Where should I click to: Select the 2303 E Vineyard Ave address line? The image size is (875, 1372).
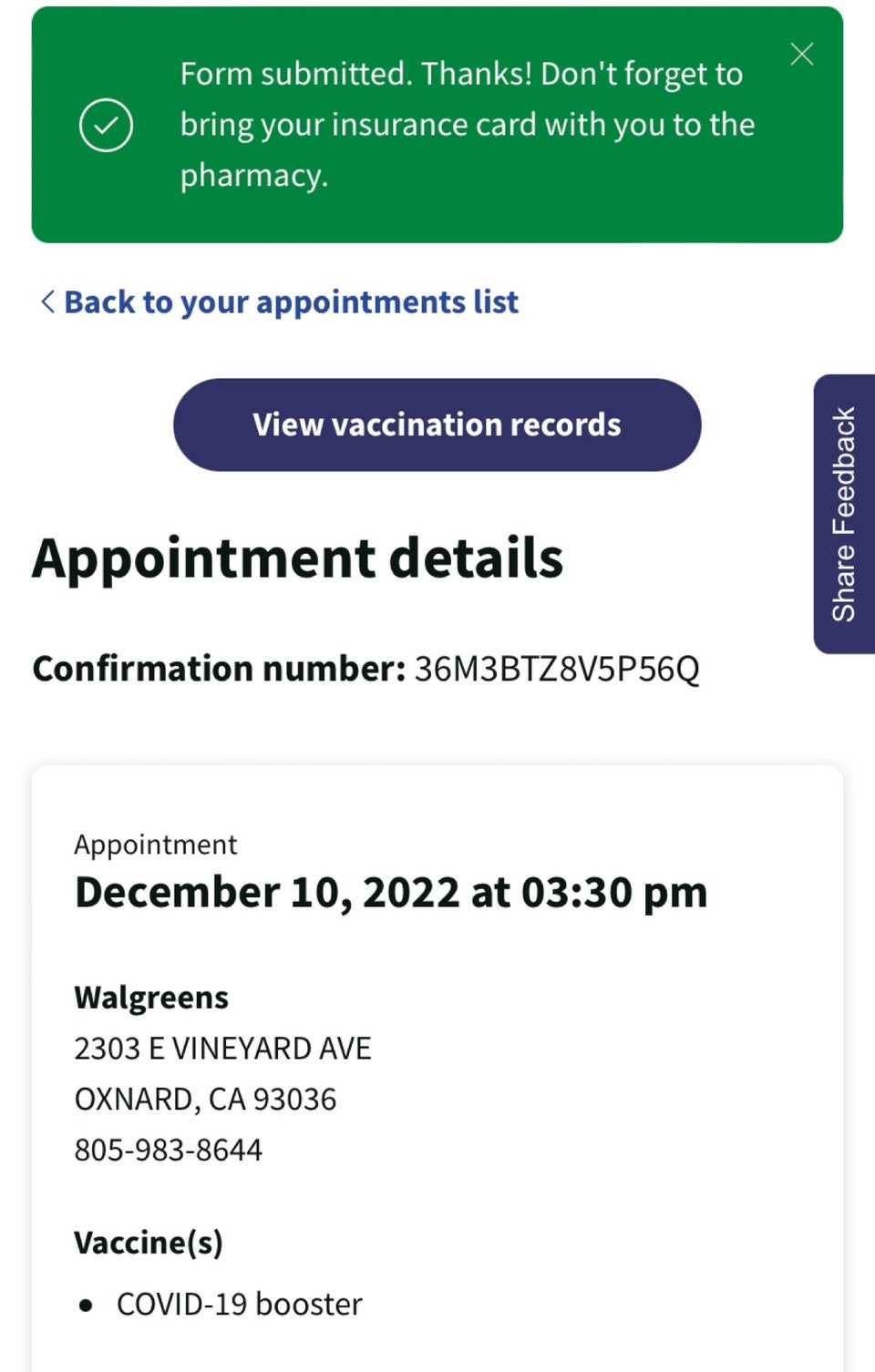tap(222, 1049)
